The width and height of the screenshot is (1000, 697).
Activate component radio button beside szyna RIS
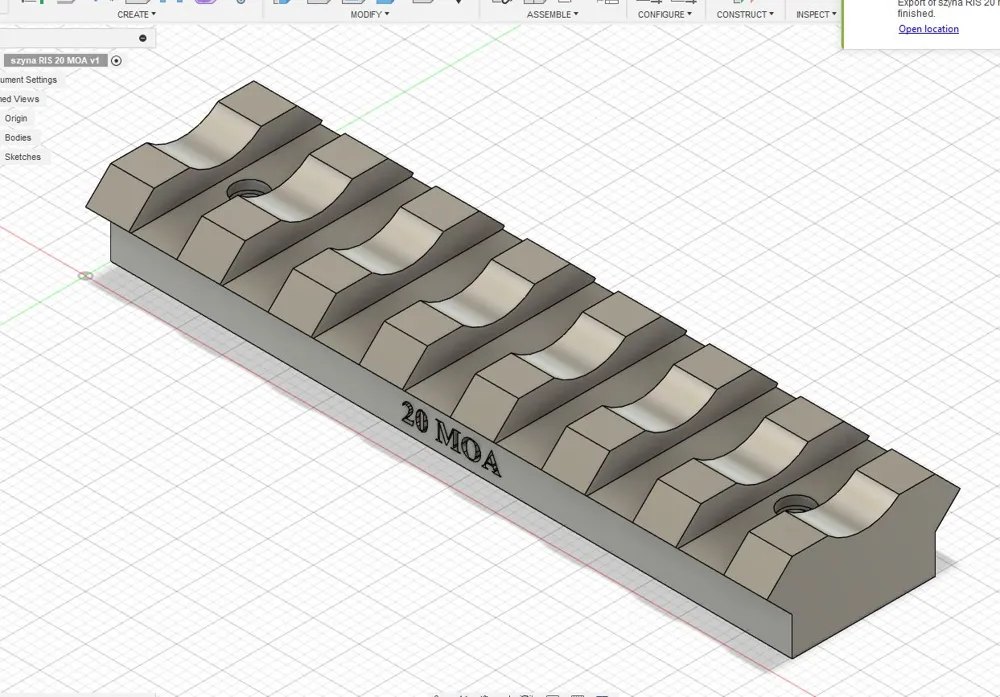click(116, 61)
